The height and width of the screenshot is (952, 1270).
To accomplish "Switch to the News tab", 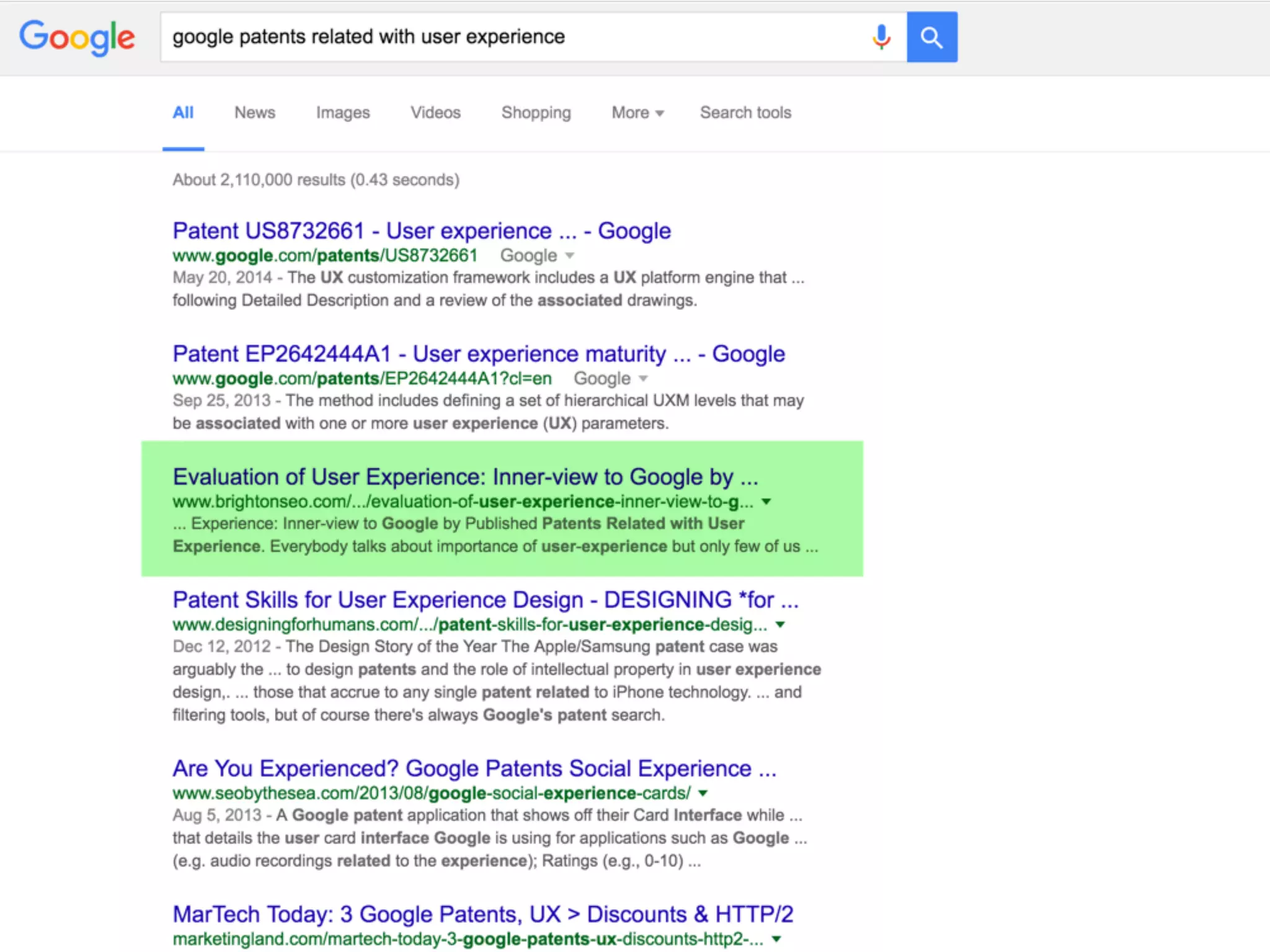I will coord(254,113).
